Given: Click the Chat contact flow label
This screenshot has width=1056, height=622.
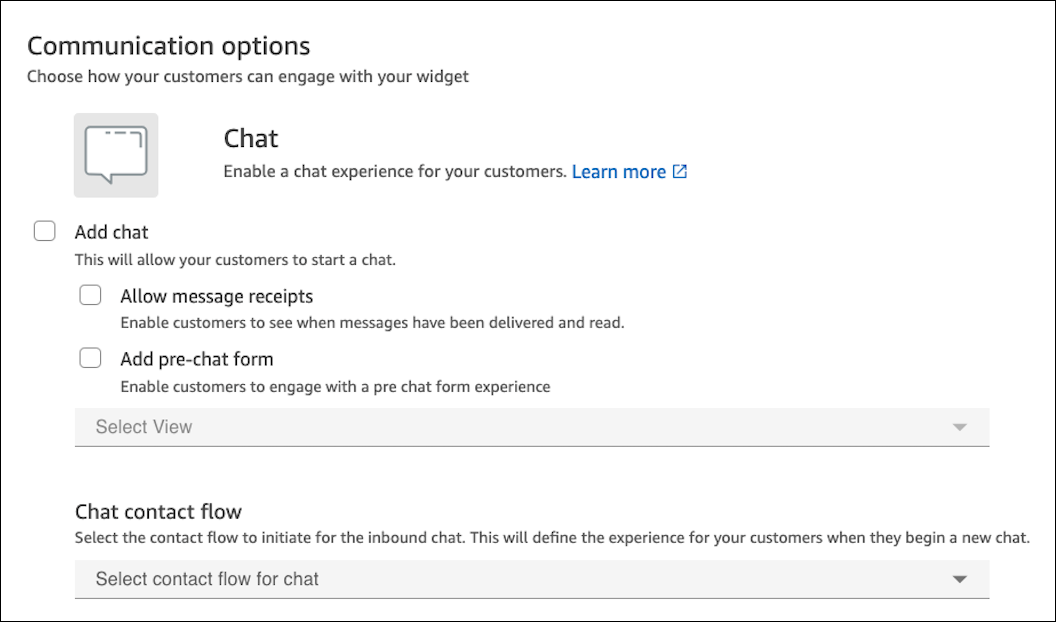Looking at the screenshot, I should 157,511.
